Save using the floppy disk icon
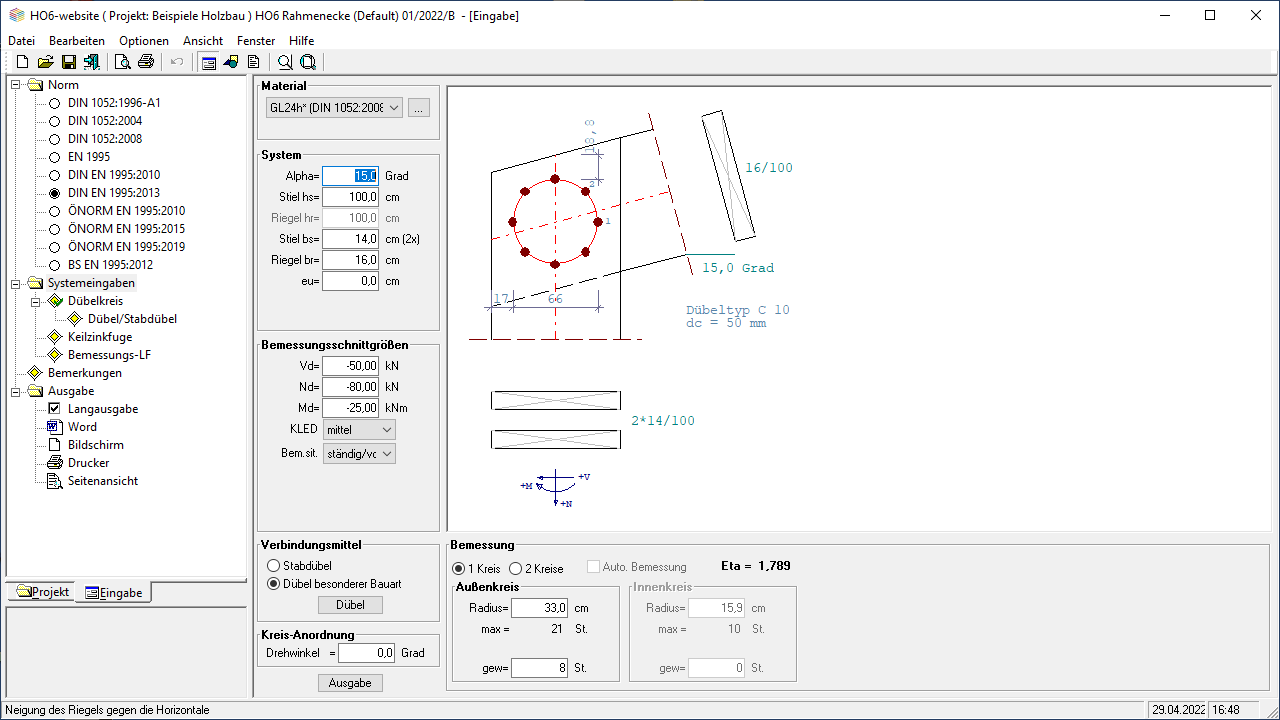Image resolution: width=1280 pixels, height=720 pixels. (69, 62)
